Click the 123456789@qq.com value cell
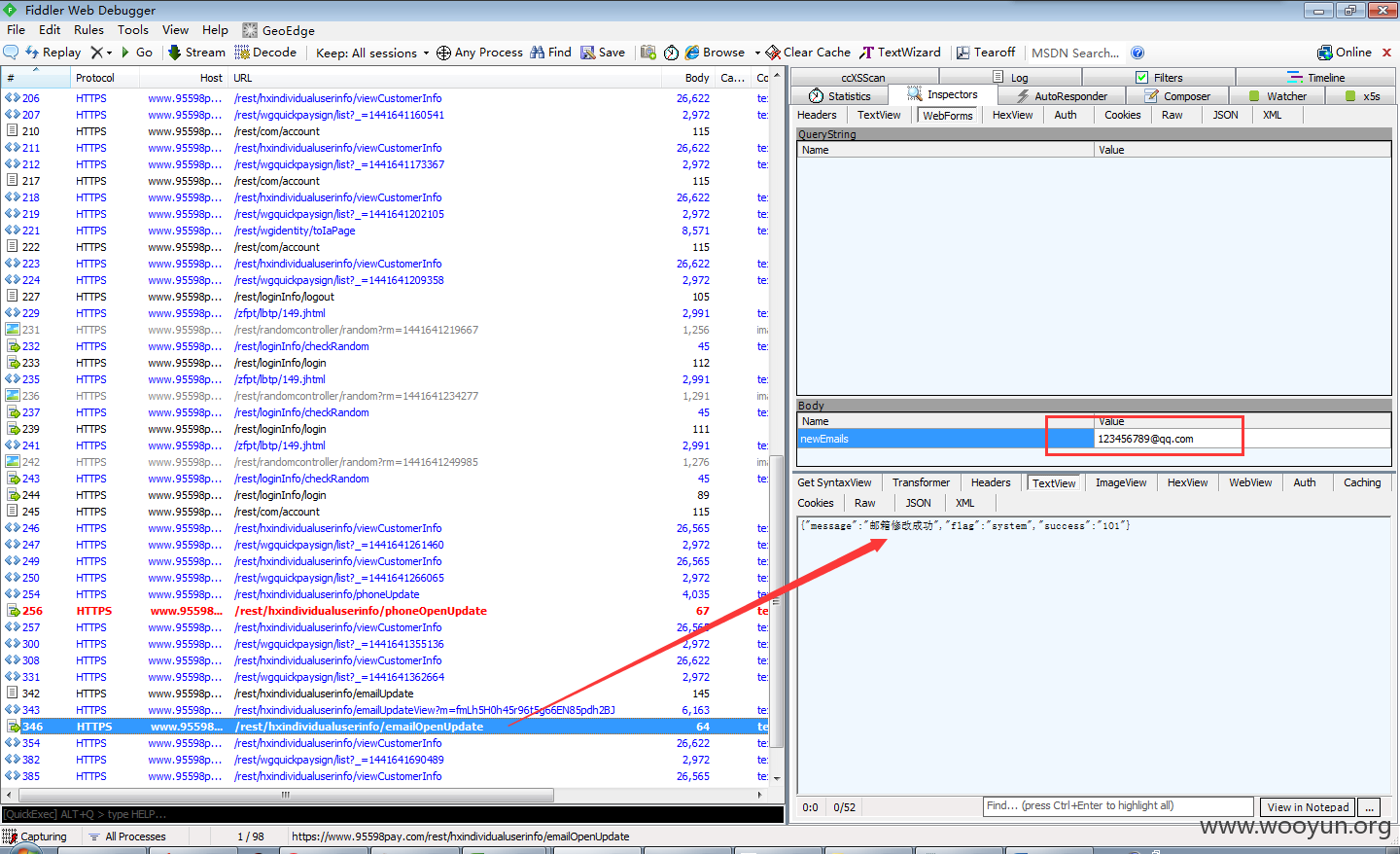The height and width of the screenshot is (854, 1400). (x=1242, y=439)
